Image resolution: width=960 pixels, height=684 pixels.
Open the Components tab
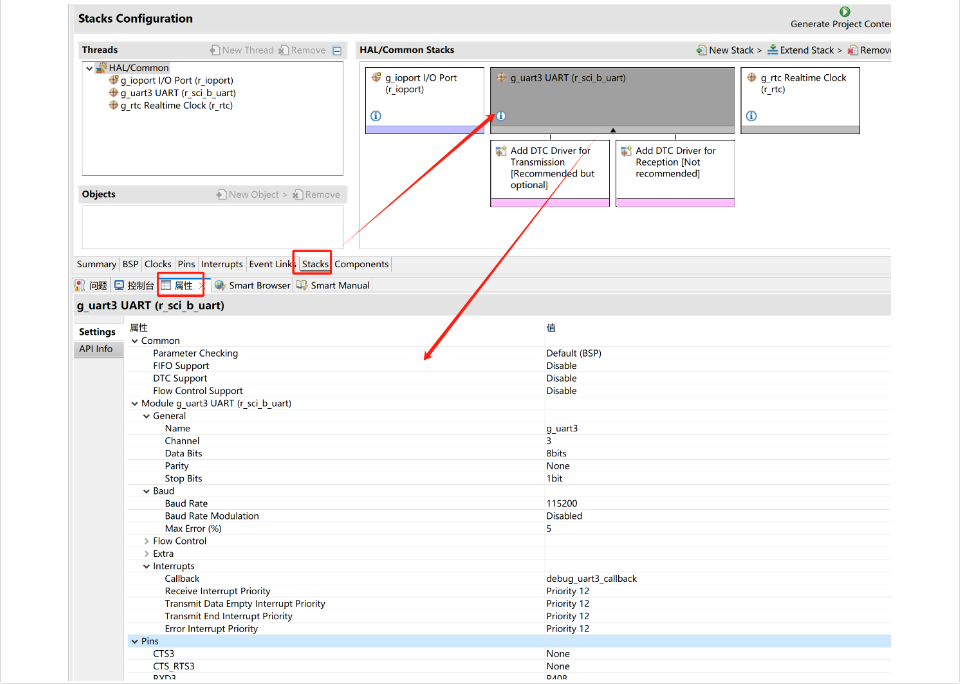[x=361, y=264]
